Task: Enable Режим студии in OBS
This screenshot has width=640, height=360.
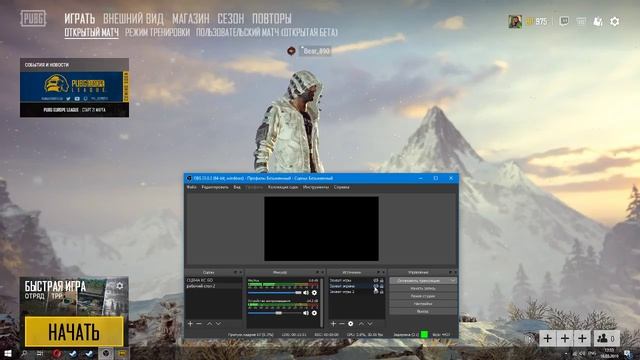Action: point(423,296)
